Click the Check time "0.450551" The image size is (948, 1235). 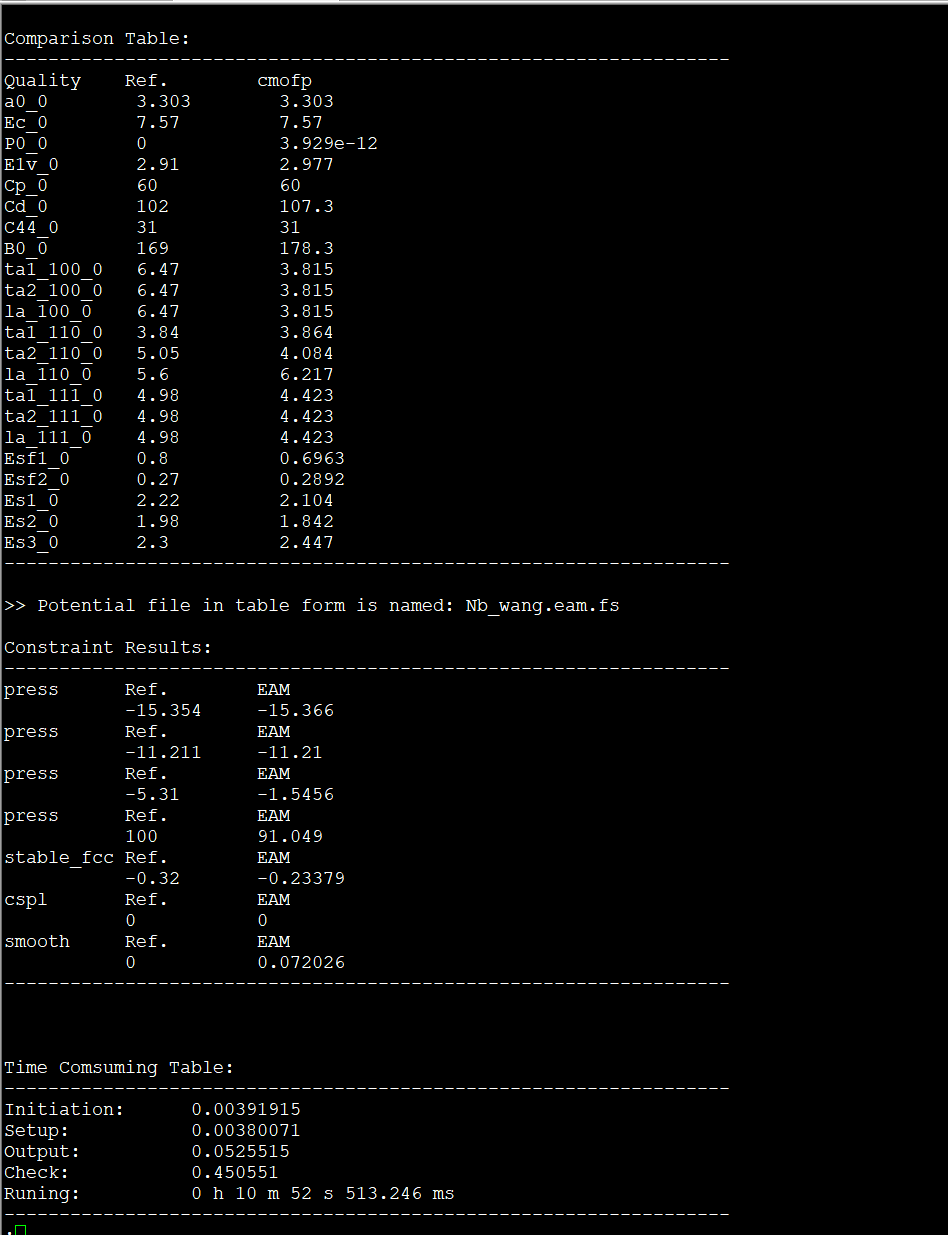point(235,1173)
